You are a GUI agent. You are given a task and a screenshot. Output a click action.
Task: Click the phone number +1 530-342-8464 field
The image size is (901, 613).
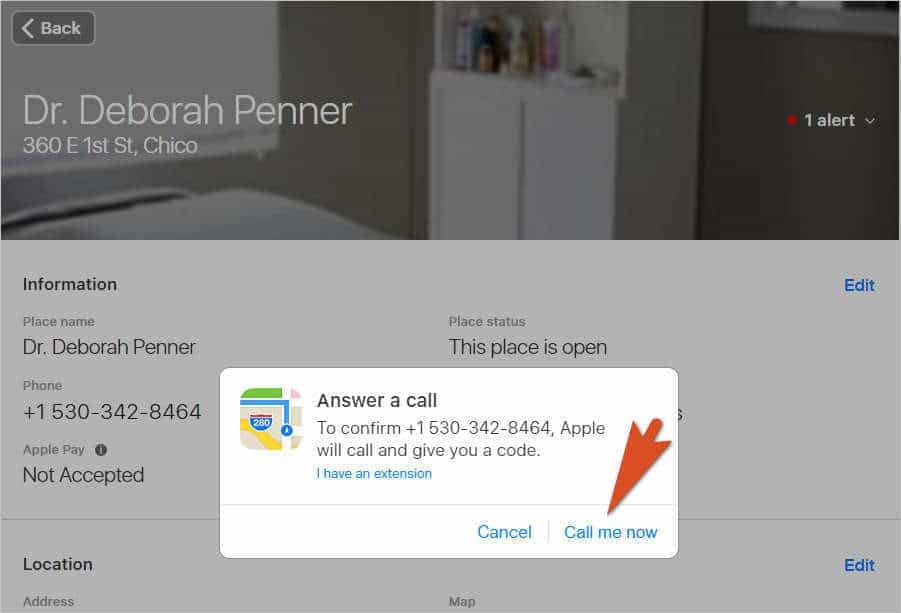click(112, 412)
